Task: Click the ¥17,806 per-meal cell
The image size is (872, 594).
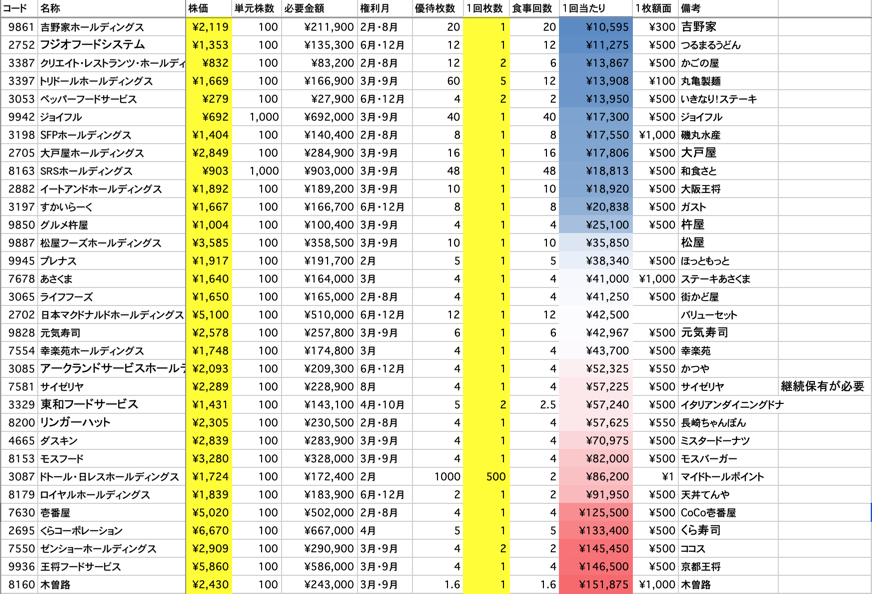Action: coord(596,153)
